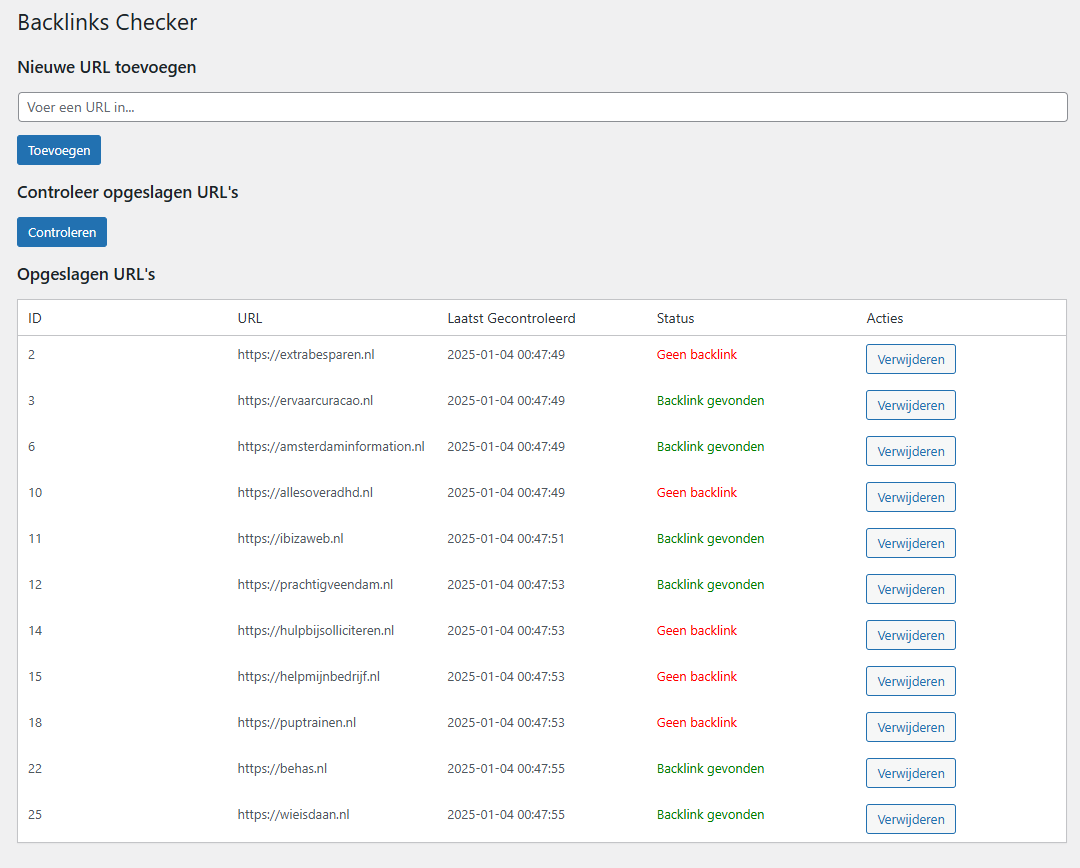Remove puptrainen.nl with Verwijderen

pos(911,727)
